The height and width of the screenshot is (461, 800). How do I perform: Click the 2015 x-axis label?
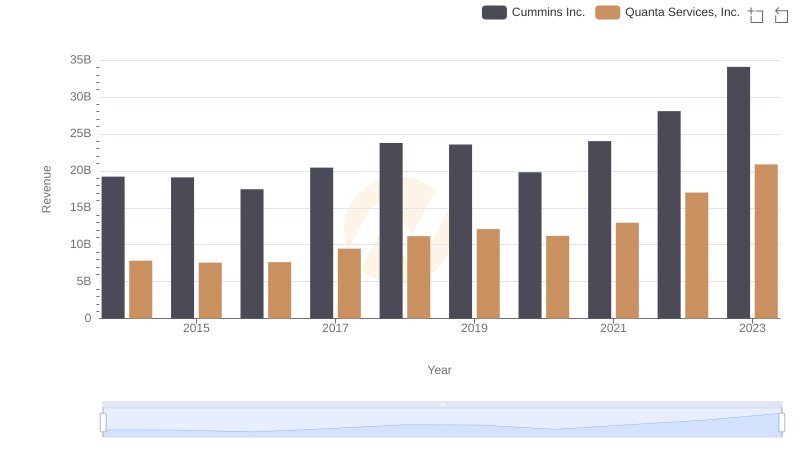click(x=196, y=328)
